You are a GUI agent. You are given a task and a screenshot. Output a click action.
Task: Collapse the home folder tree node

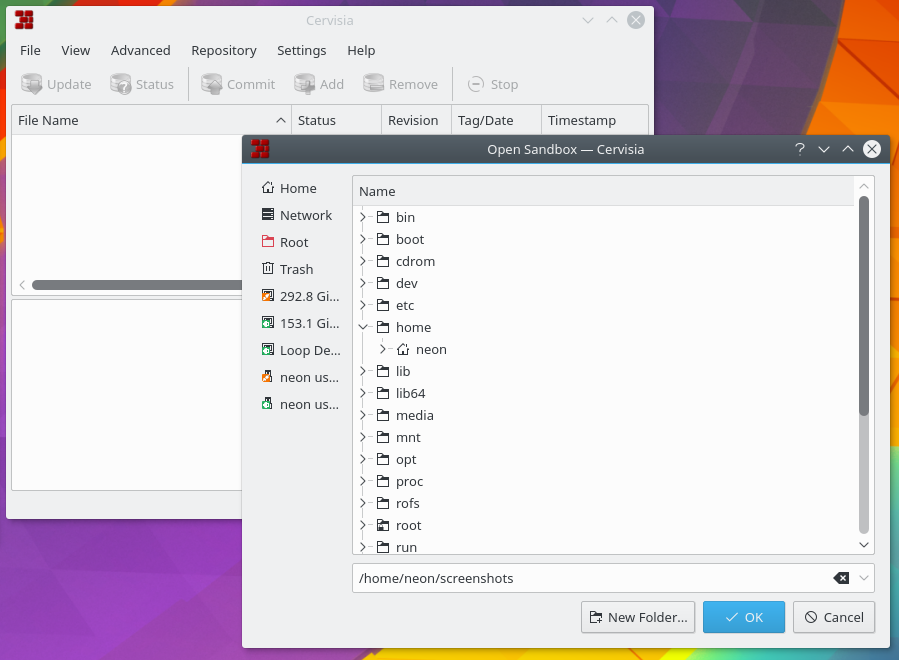(x=363, y=327)
